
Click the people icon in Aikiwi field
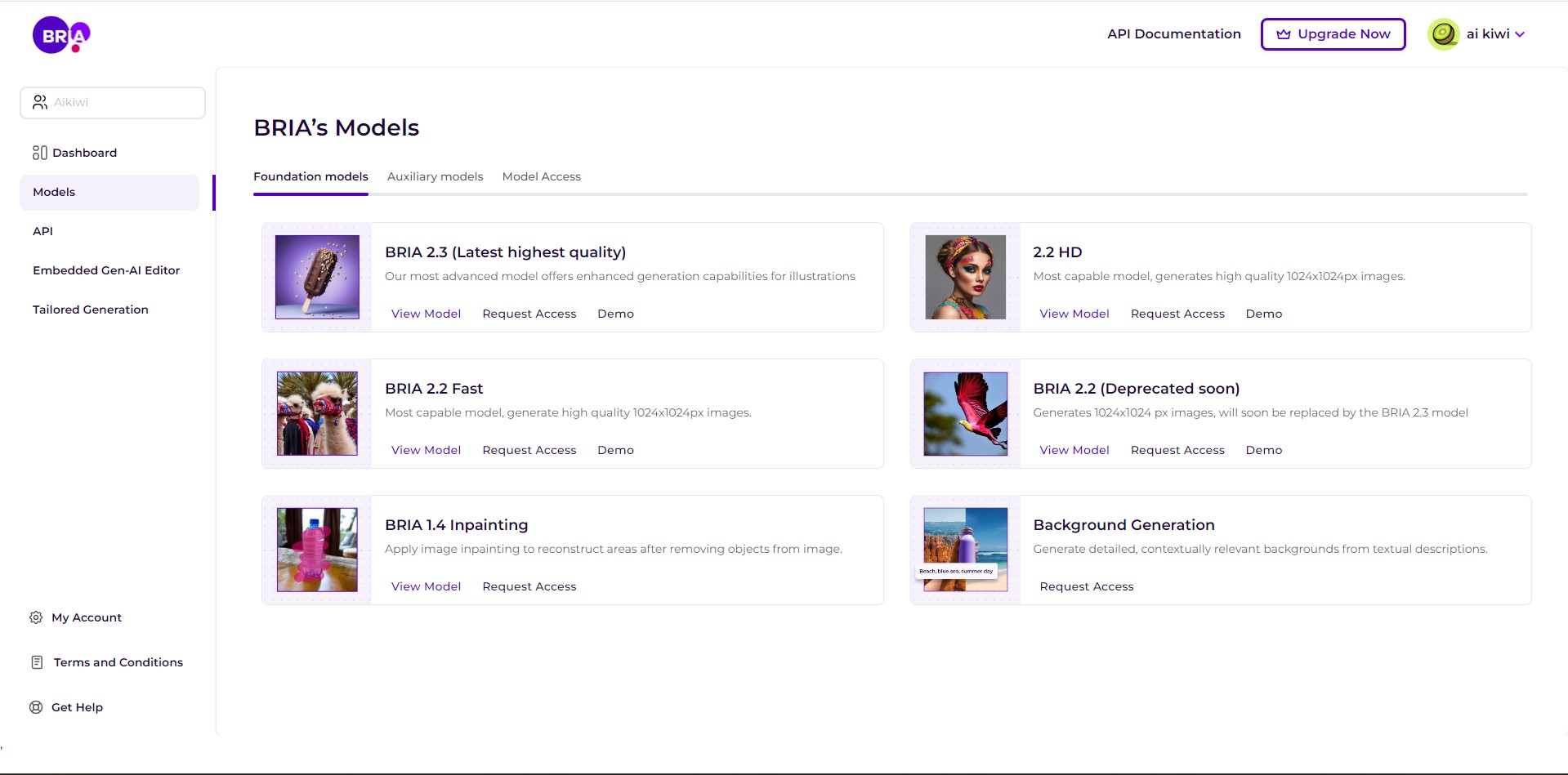pos(40,102)
